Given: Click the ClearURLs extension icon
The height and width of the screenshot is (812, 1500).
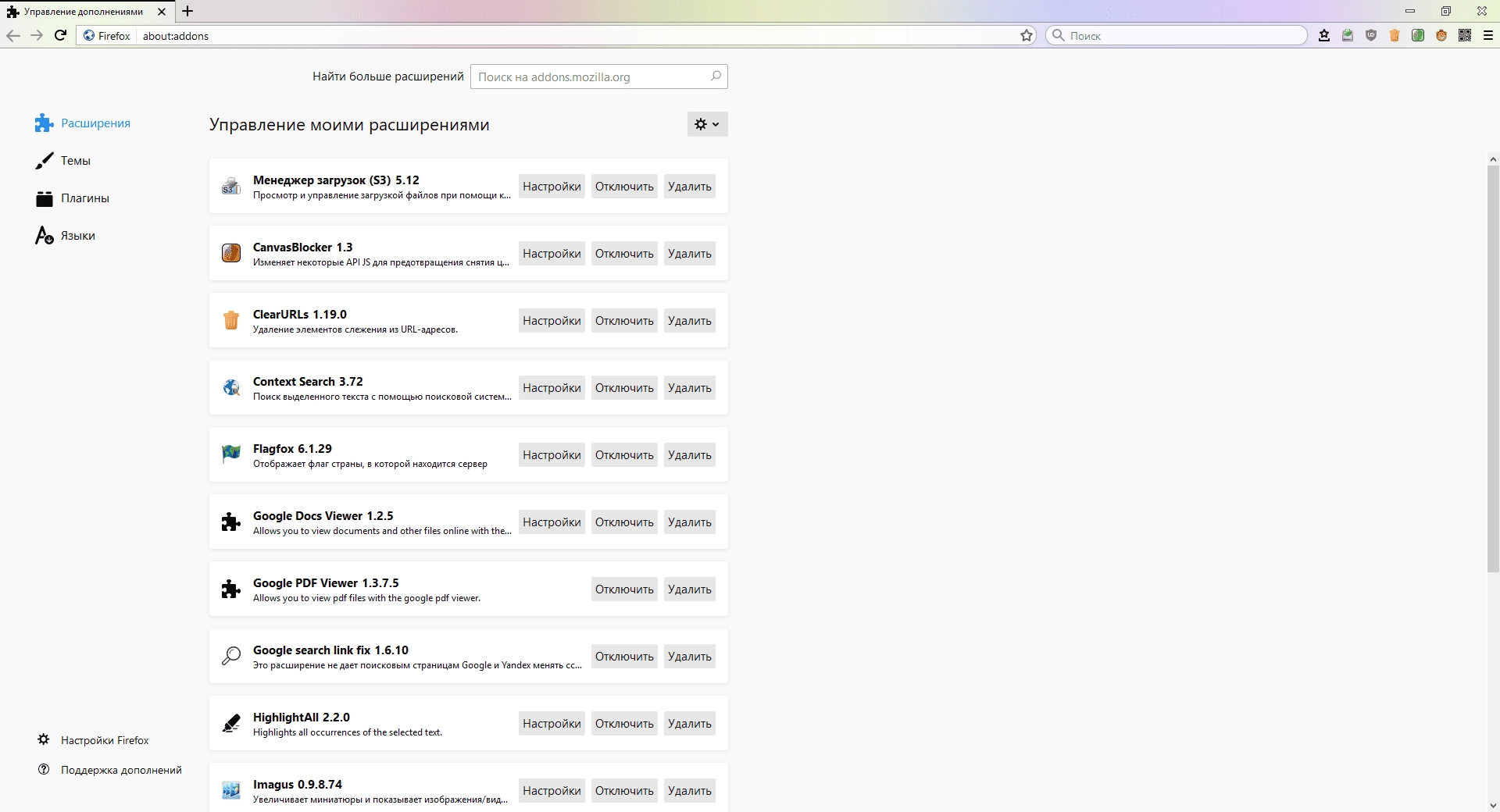Looking at the screenshot, I should [x=231, y=320].
